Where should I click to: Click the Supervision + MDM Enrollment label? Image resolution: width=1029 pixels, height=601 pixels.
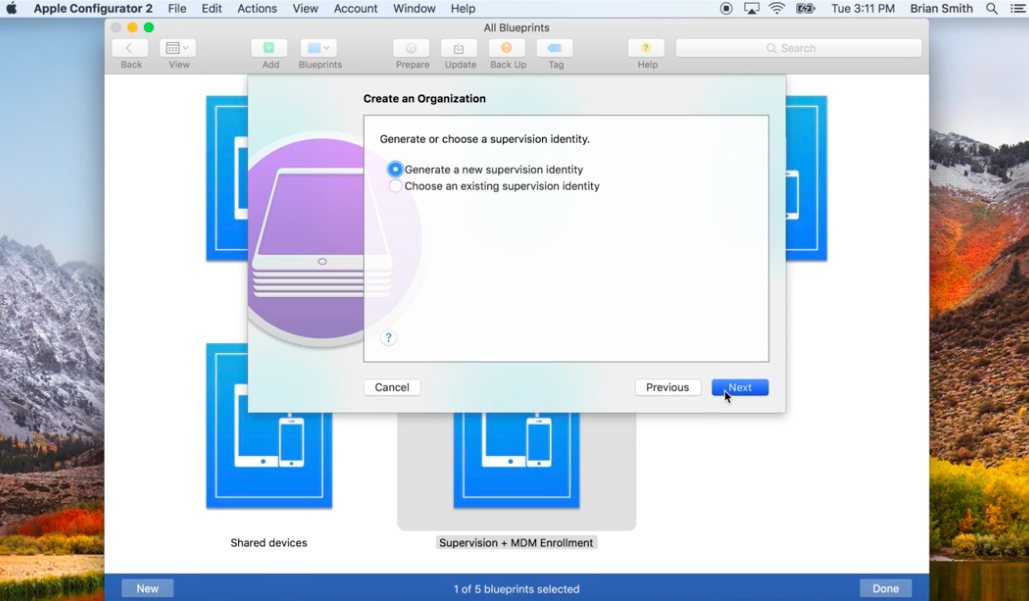[516, 543]
